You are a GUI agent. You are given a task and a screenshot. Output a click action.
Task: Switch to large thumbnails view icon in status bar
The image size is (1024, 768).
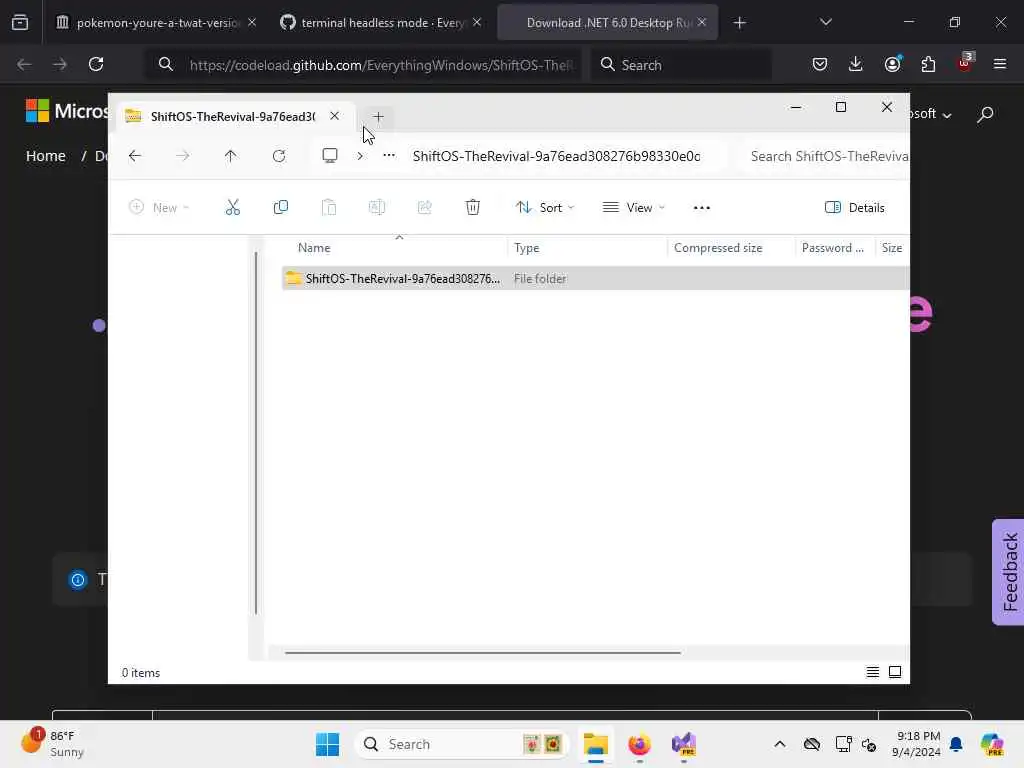(x=895, y=672)
